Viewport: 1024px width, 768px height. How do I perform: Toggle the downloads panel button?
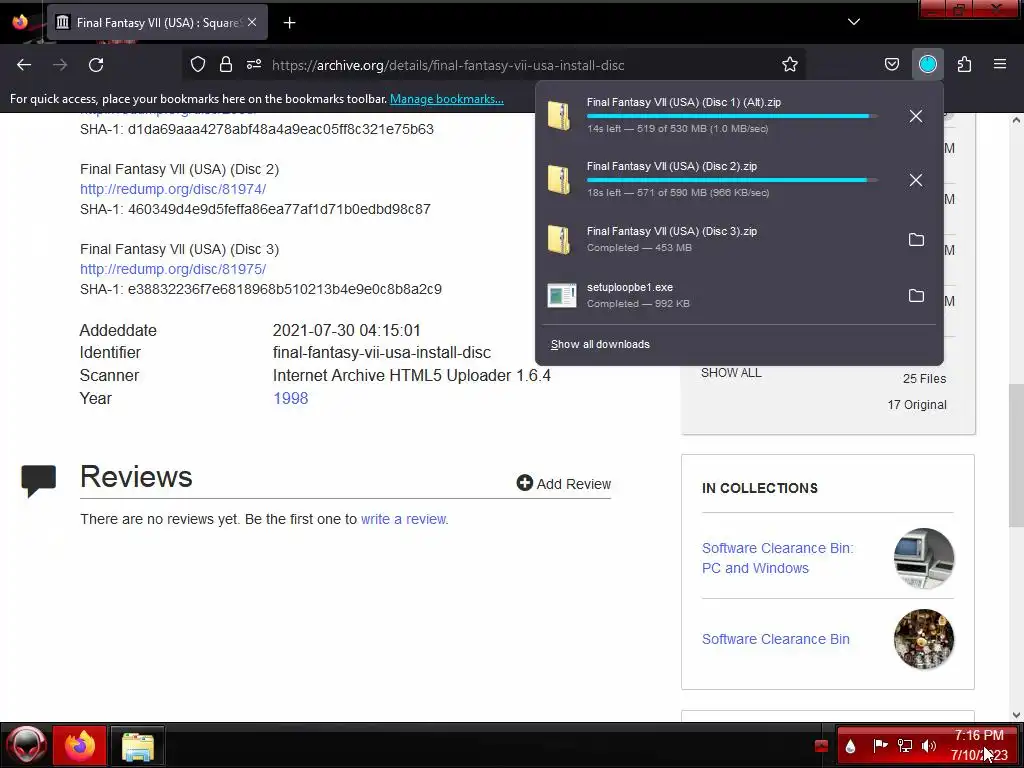pos(927,65)
